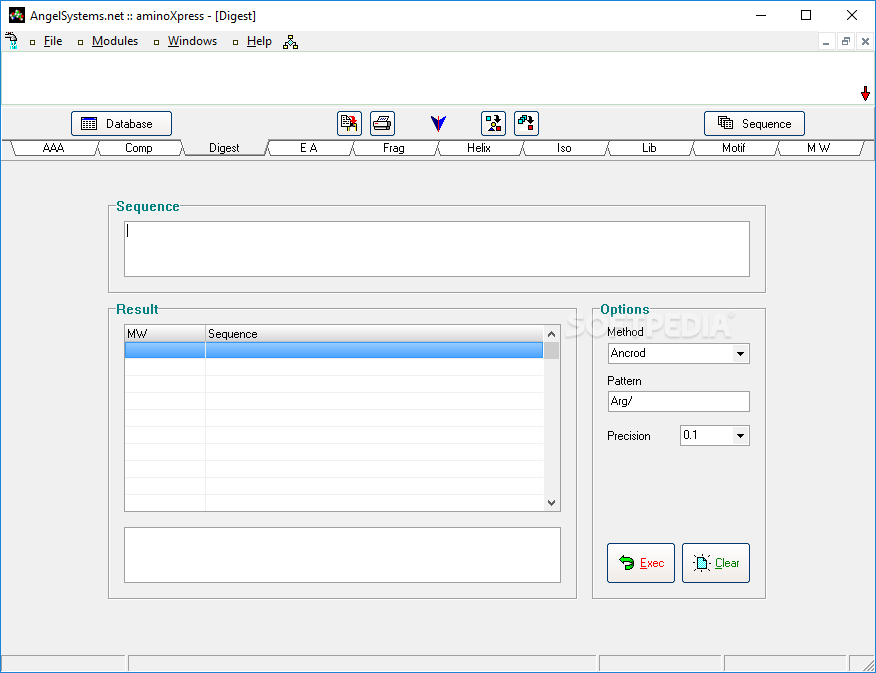Click the lower result text box
Screen dimensions: 876x673
(342, 555)
